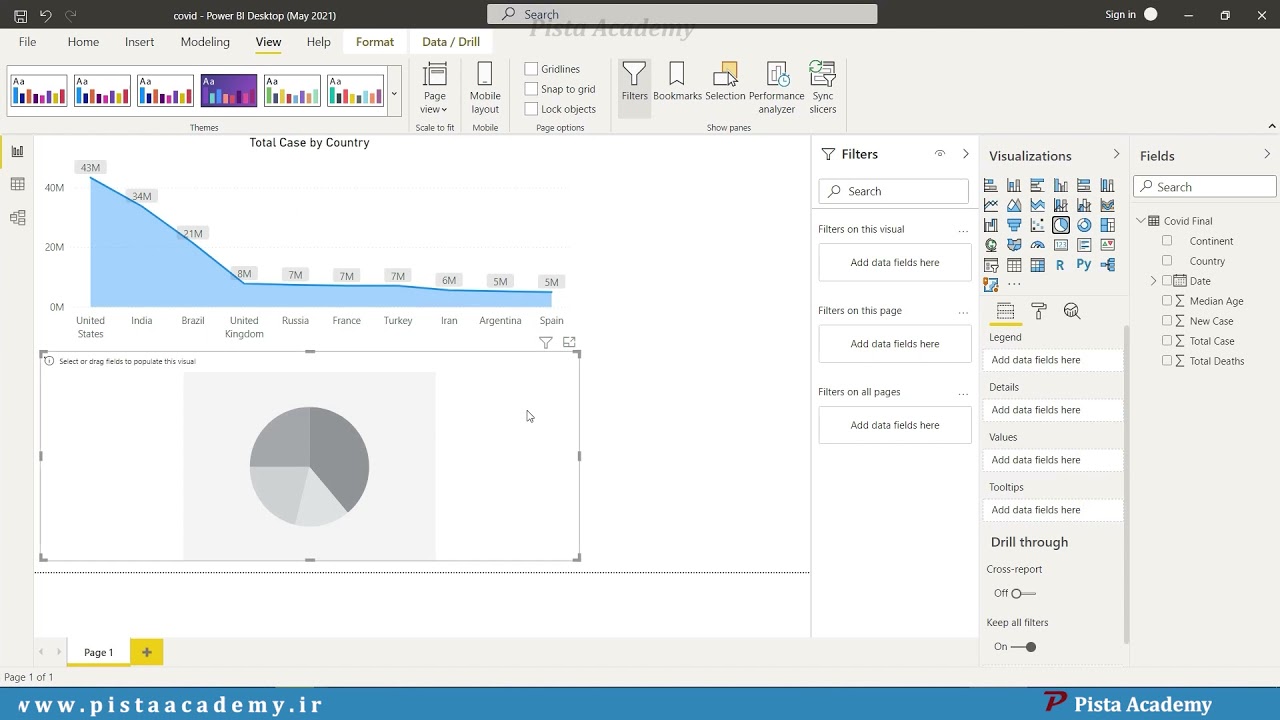Open more options for Filters on this visual
This screenshot has width=1280, height=720.
point(963,230)
